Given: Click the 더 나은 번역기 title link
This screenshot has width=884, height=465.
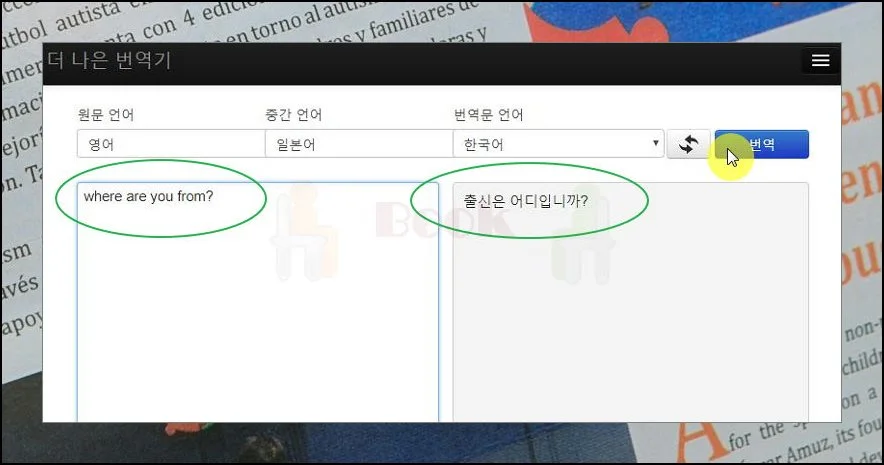Looking at the screenshot, I should [x=110, y=61].
